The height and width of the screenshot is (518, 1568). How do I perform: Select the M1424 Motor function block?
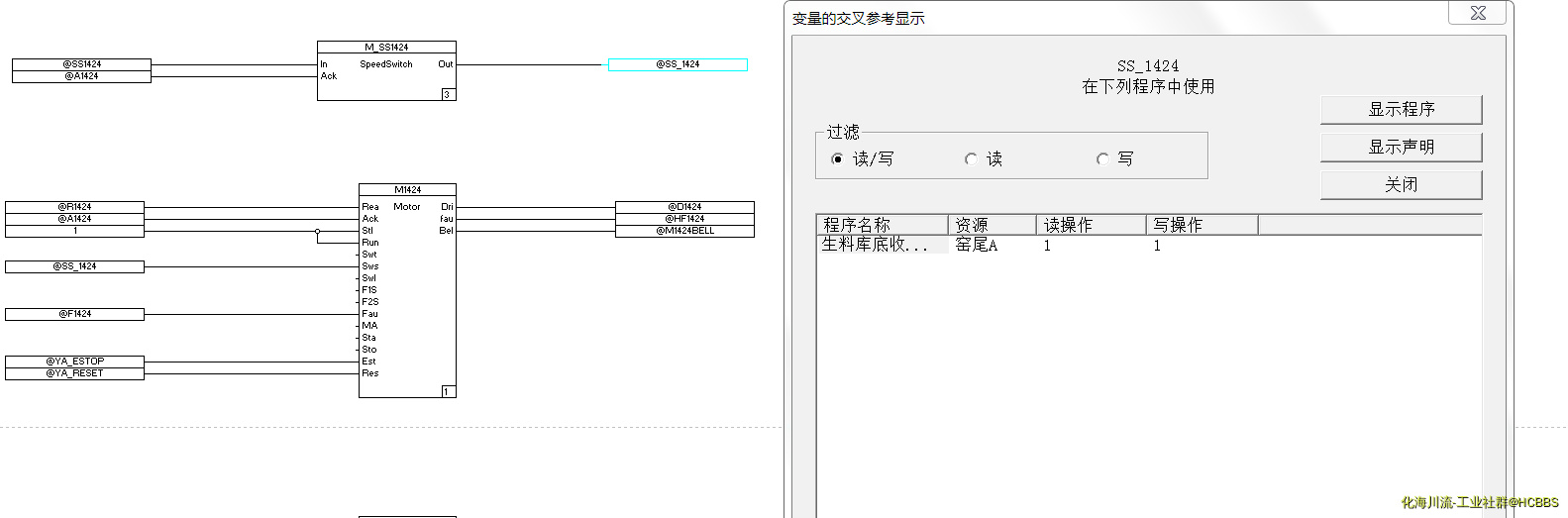[x=407, y=290]
